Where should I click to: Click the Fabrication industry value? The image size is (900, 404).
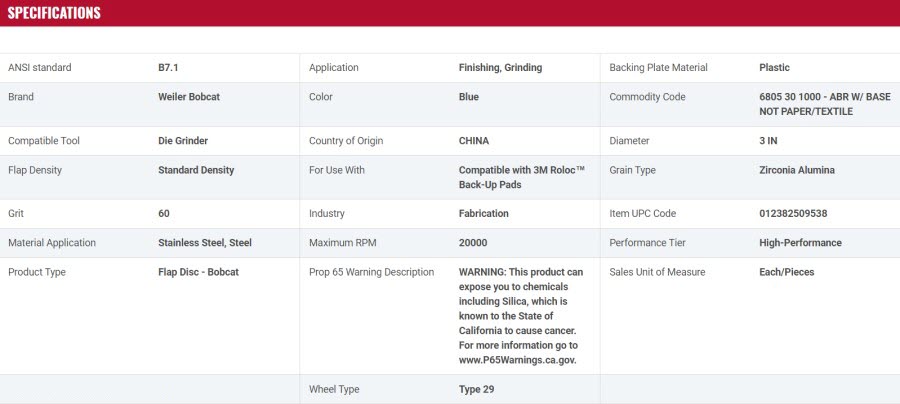click(x=484, y=213)
